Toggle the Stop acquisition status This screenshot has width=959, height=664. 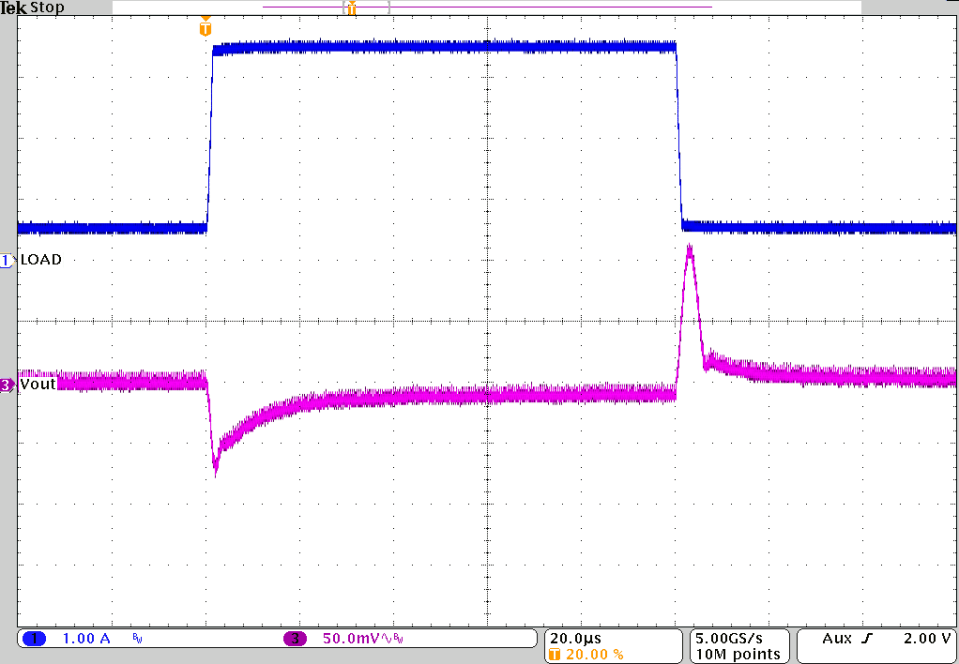click(46, 7)
